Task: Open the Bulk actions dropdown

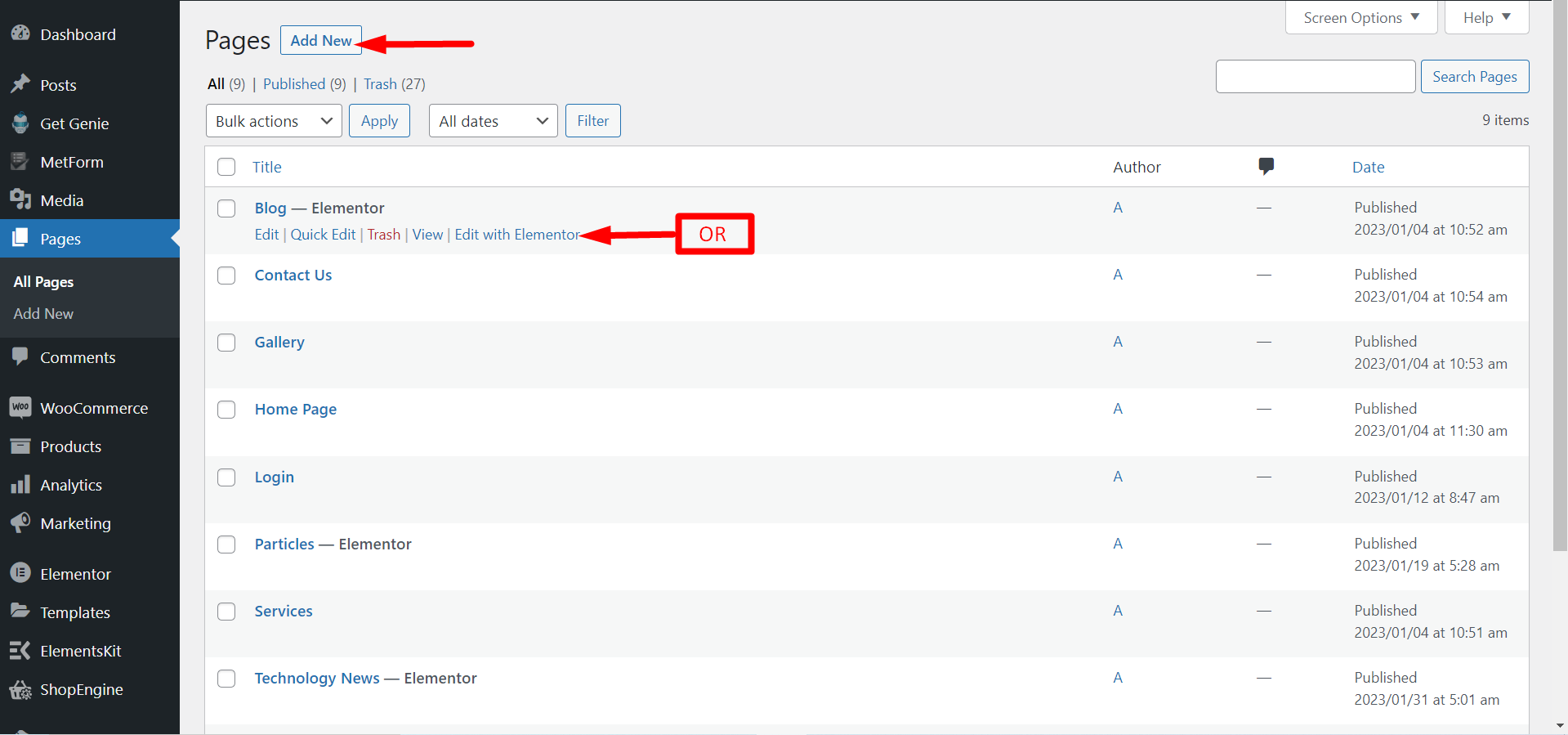Action: pos(274,121)
